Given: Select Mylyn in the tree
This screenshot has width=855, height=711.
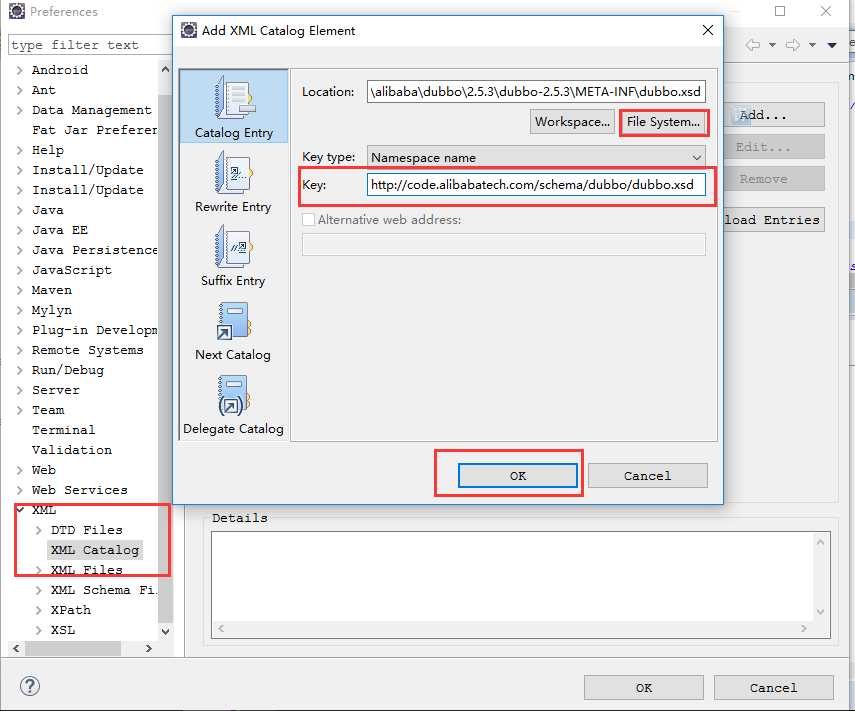Looking at the screenshot, I should pos(52,310).
